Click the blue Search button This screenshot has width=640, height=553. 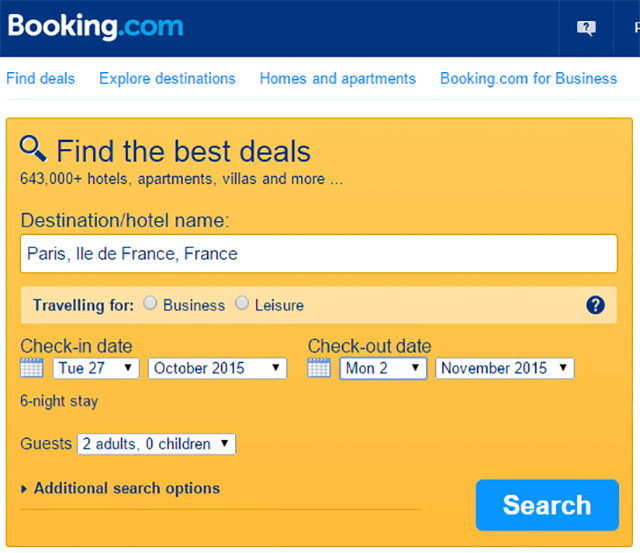[x=547, y=505]
